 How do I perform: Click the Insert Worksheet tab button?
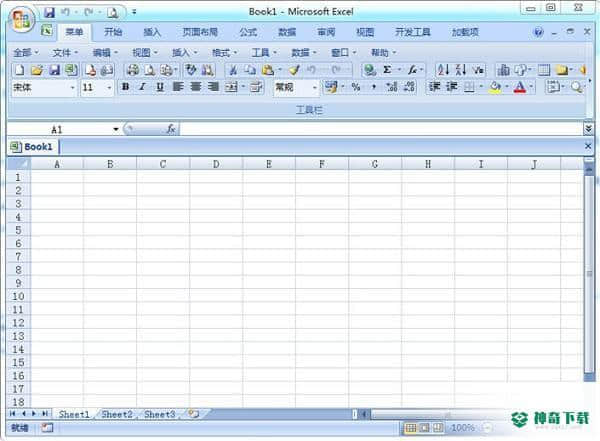(x=194, y=414)
